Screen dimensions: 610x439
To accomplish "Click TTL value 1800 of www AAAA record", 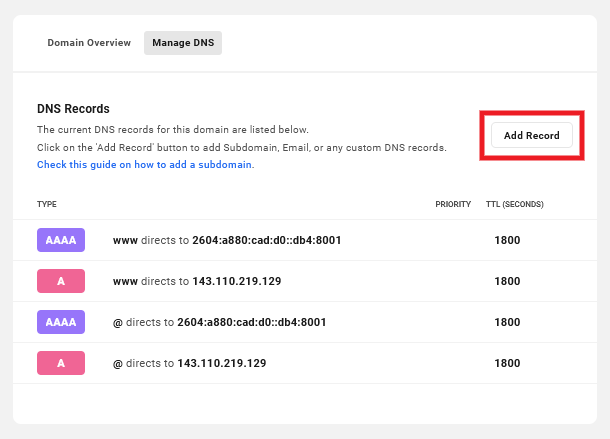I will click(x=507, y=240).
